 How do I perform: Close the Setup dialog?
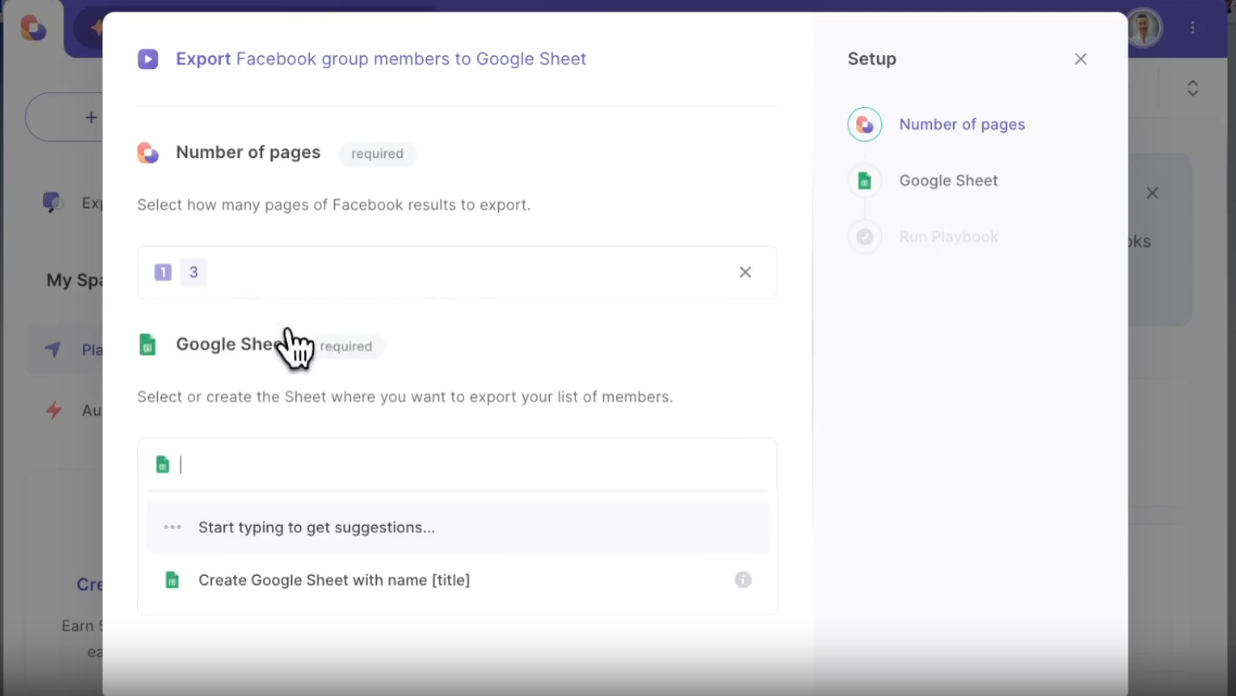(x=1081, y=59)
